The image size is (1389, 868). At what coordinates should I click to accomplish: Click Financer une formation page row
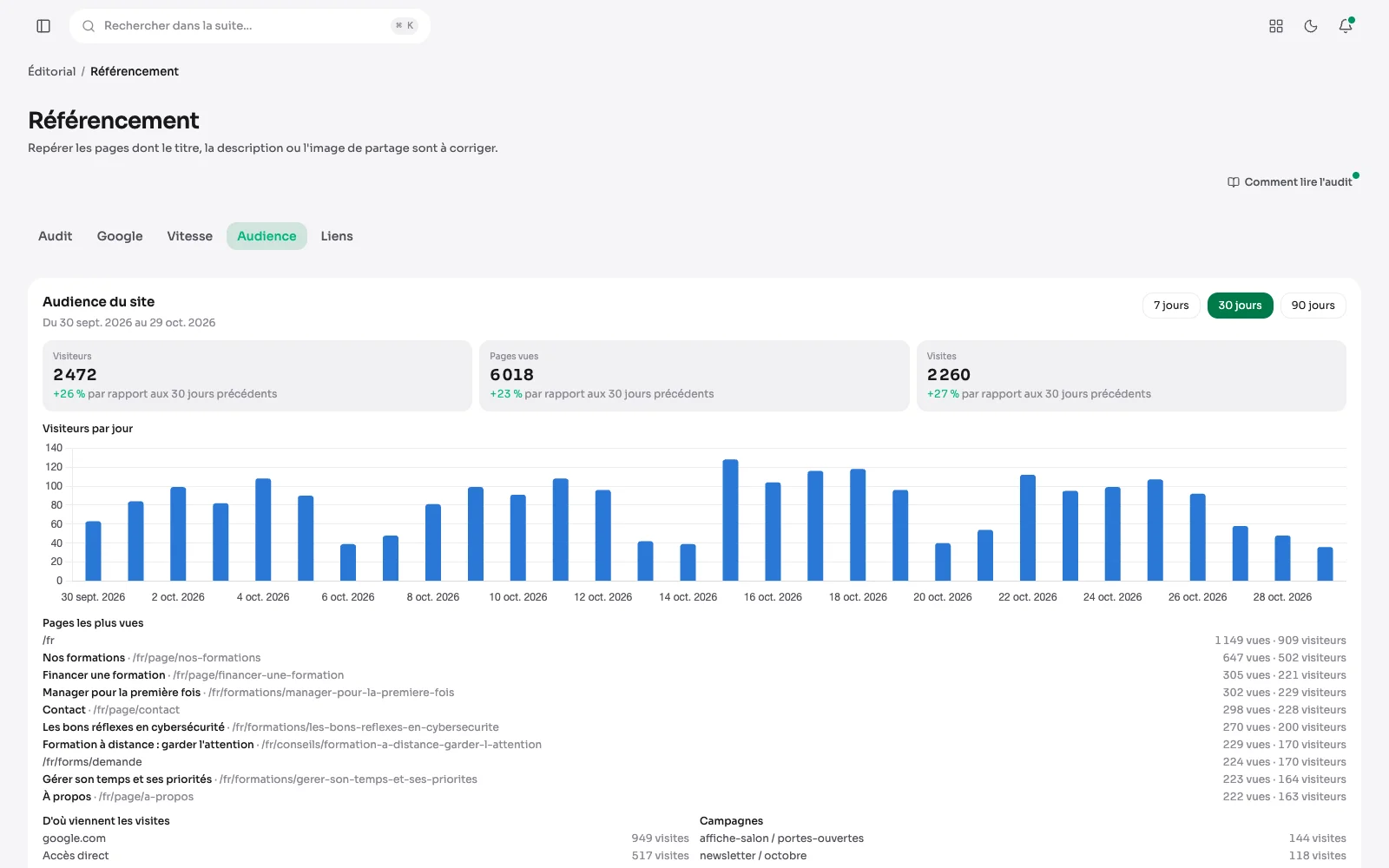coord(694,675)
